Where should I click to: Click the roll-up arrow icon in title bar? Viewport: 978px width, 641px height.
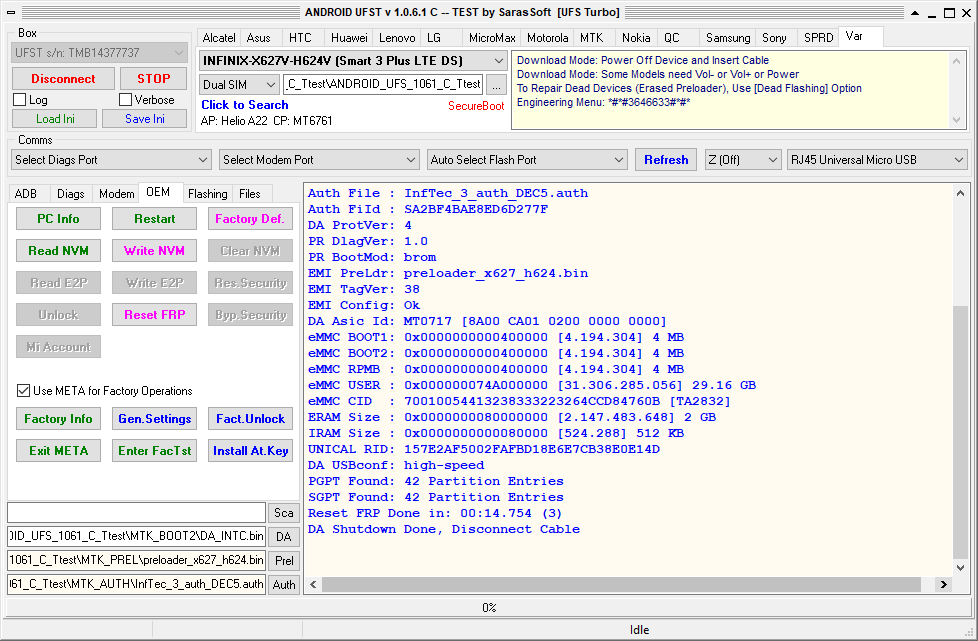click(x=915, y=12)
